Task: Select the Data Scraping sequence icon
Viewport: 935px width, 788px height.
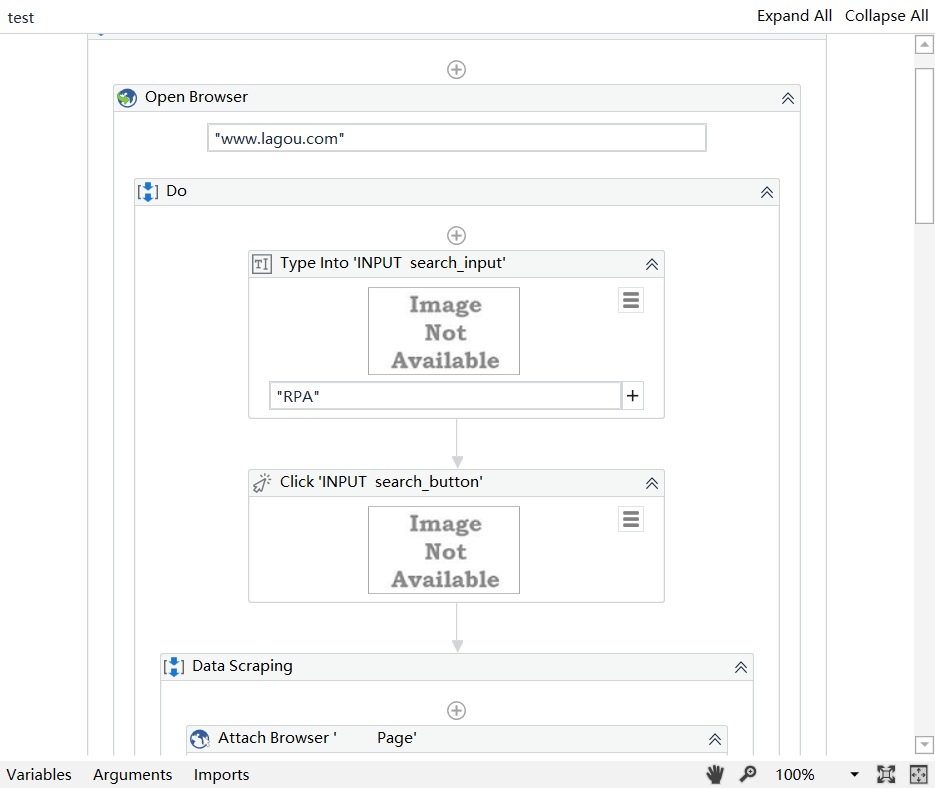Action: [173, 665]
